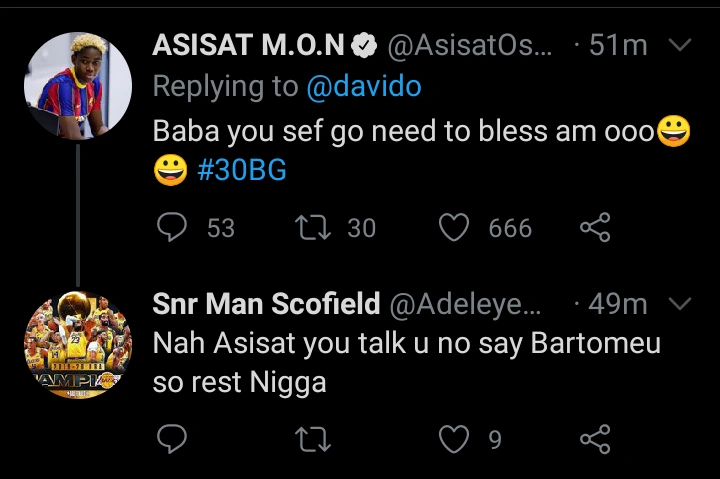Like ASISAT M.O.N's tweet

[x=455, y=228]
